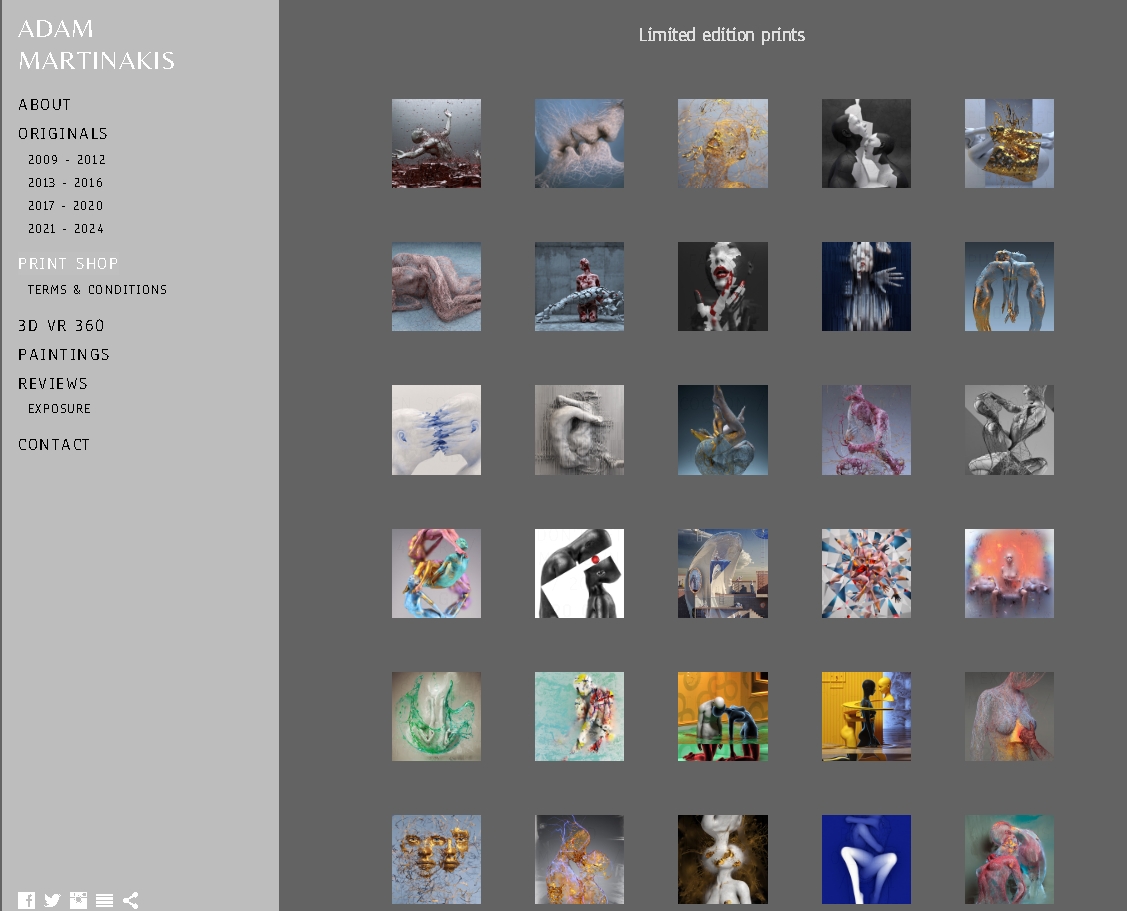Viewport: 1127px width, 911px height.
Task: Open the lightning amber figure print
Action: tap(579, 860)
